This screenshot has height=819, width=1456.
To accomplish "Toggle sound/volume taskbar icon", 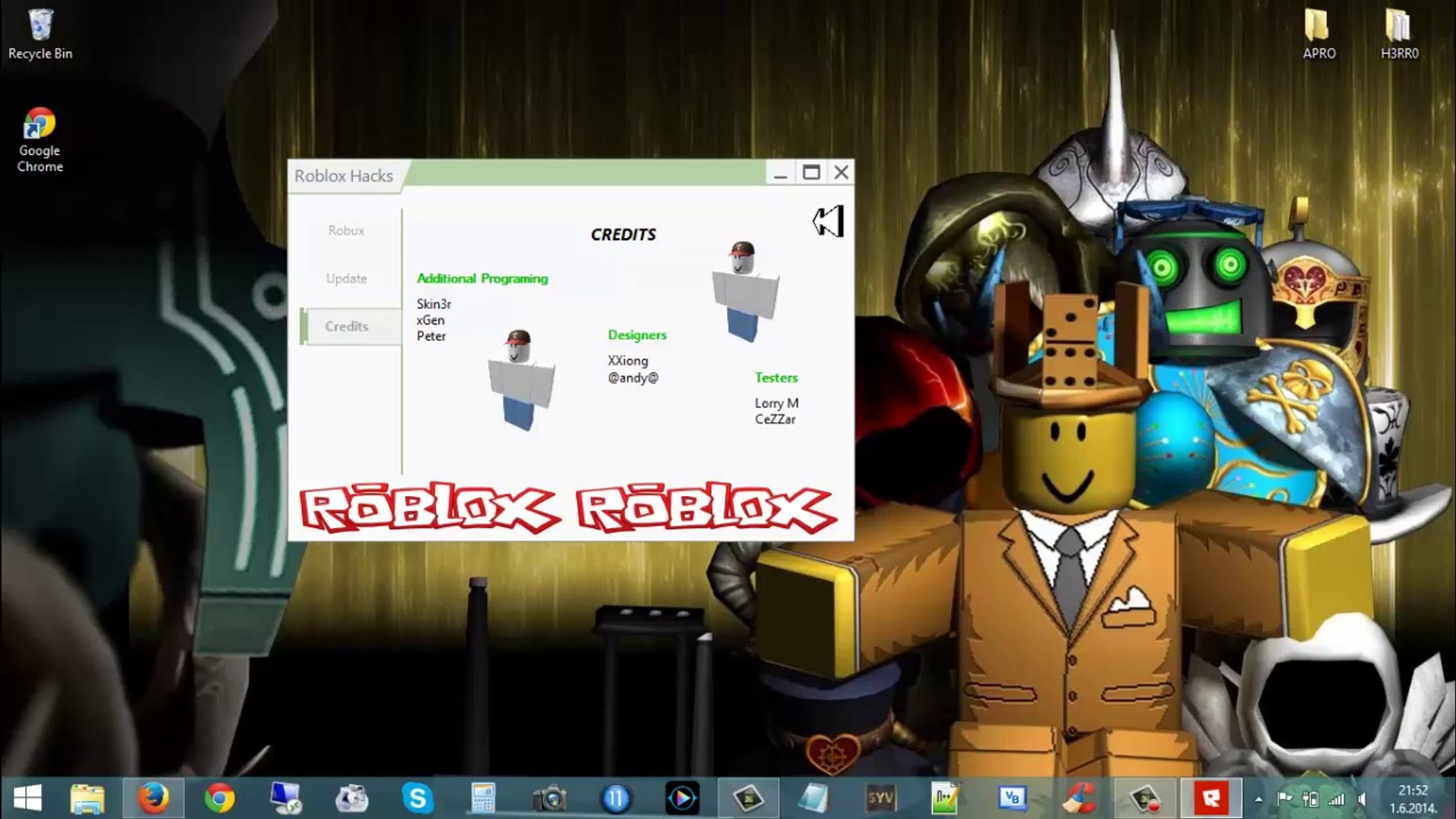I will [x=1362, y=796].
